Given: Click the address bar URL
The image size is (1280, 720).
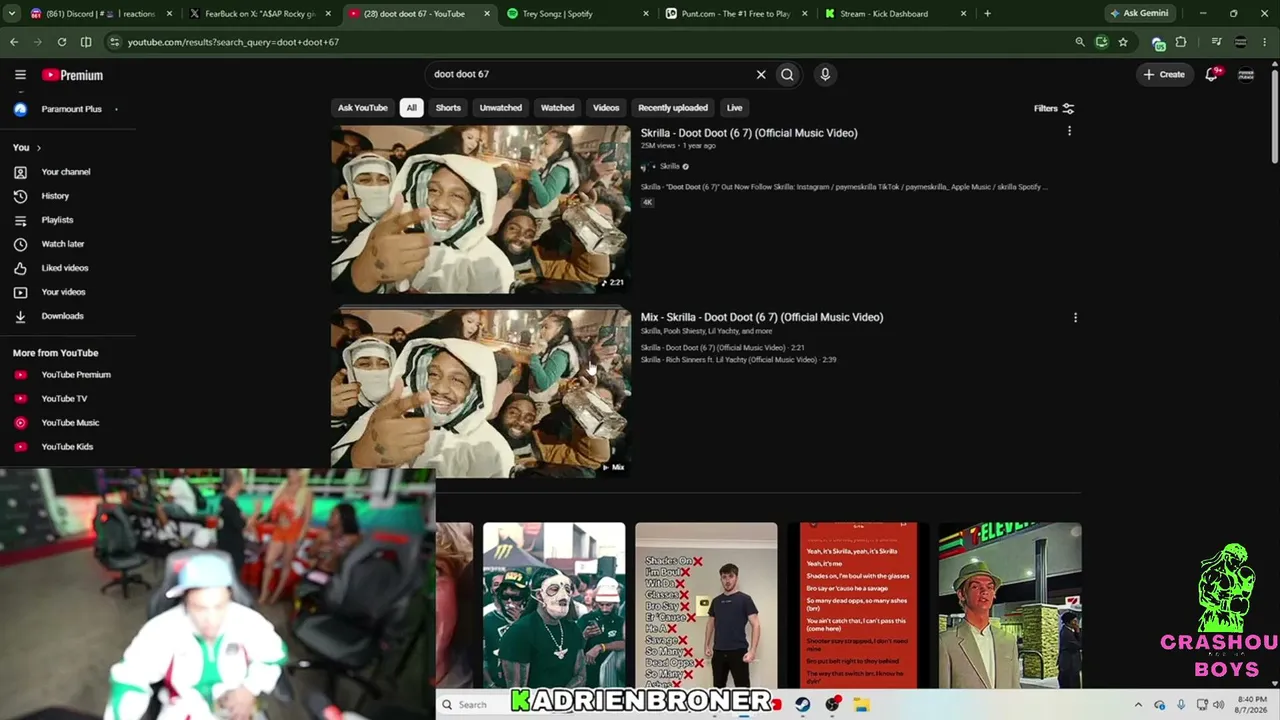Looking at the screenshot, I should pyautogui.click(x=233, y=42).
